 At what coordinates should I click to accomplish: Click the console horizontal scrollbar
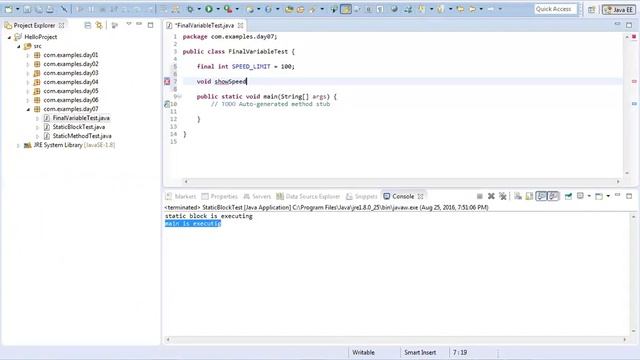pos(396,340)
